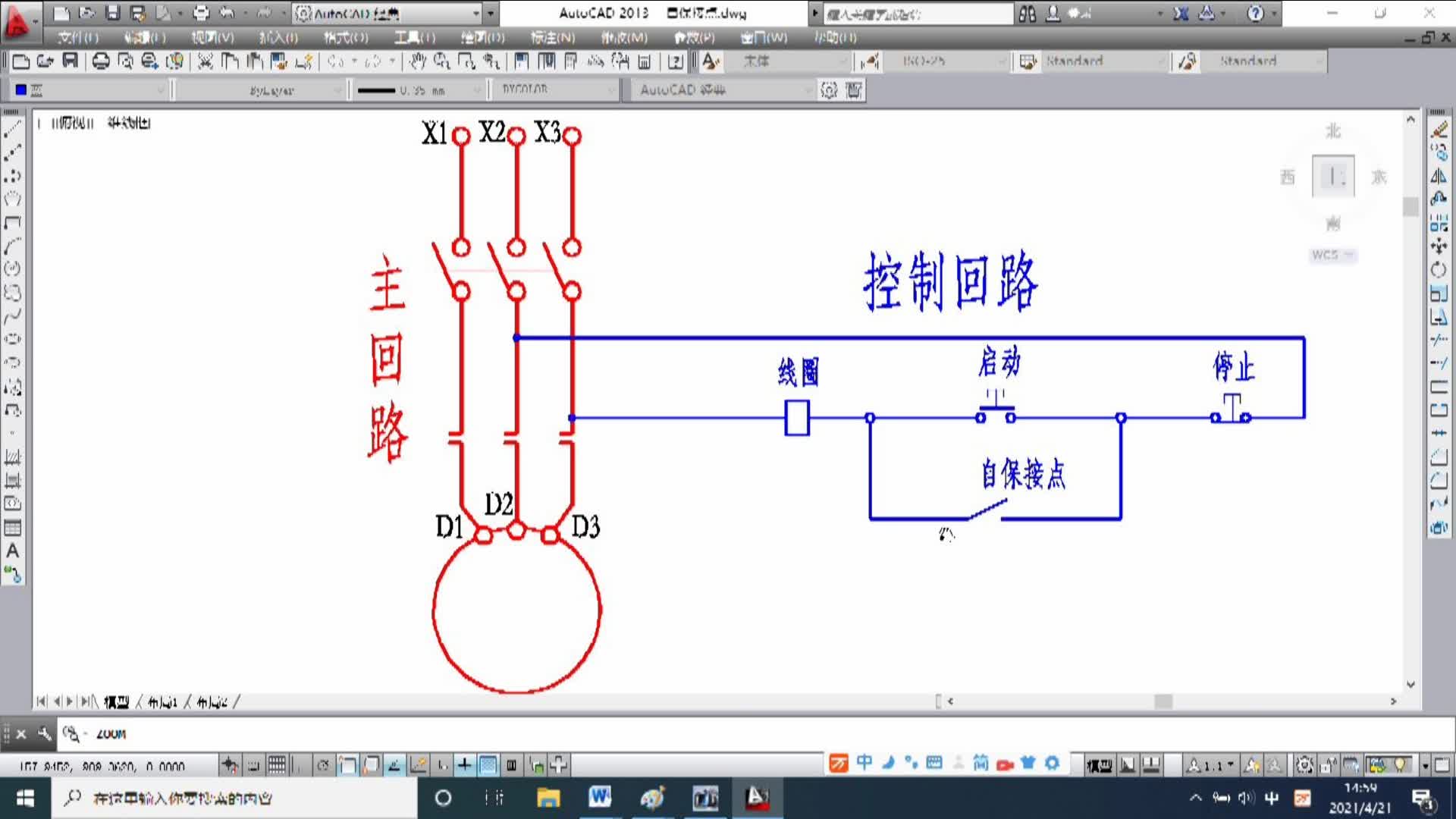Open the plot (print) tool
This screenshot has height=819, width=1456.
99,61
